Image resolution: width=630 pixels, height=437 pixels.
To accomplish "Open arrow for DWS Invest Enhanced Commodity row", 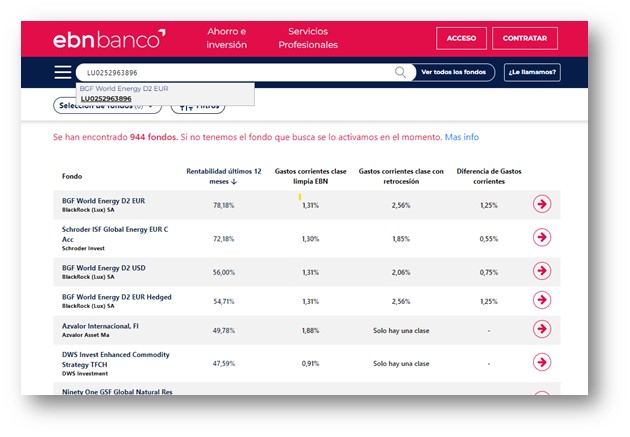I will (542, 362).
